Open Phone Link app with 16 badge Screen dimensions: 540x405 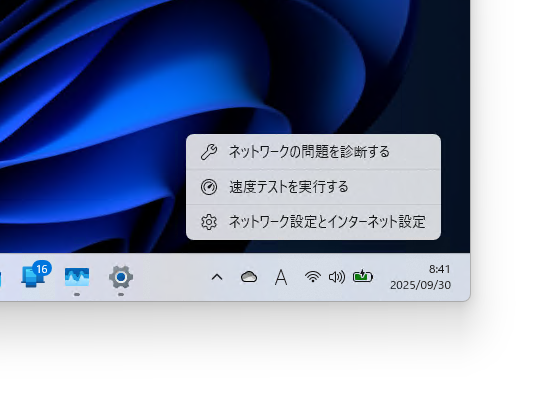34,276
